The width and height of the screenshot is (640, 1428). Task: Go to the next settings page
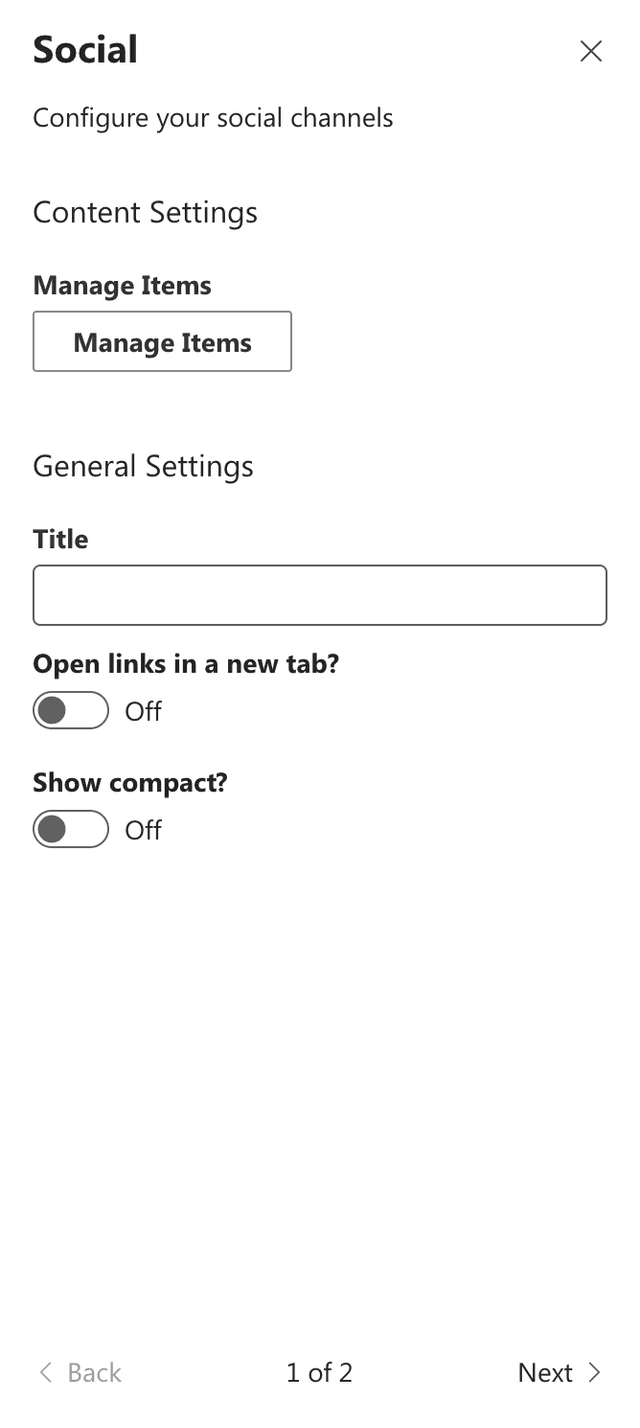tap(546, 1372)
